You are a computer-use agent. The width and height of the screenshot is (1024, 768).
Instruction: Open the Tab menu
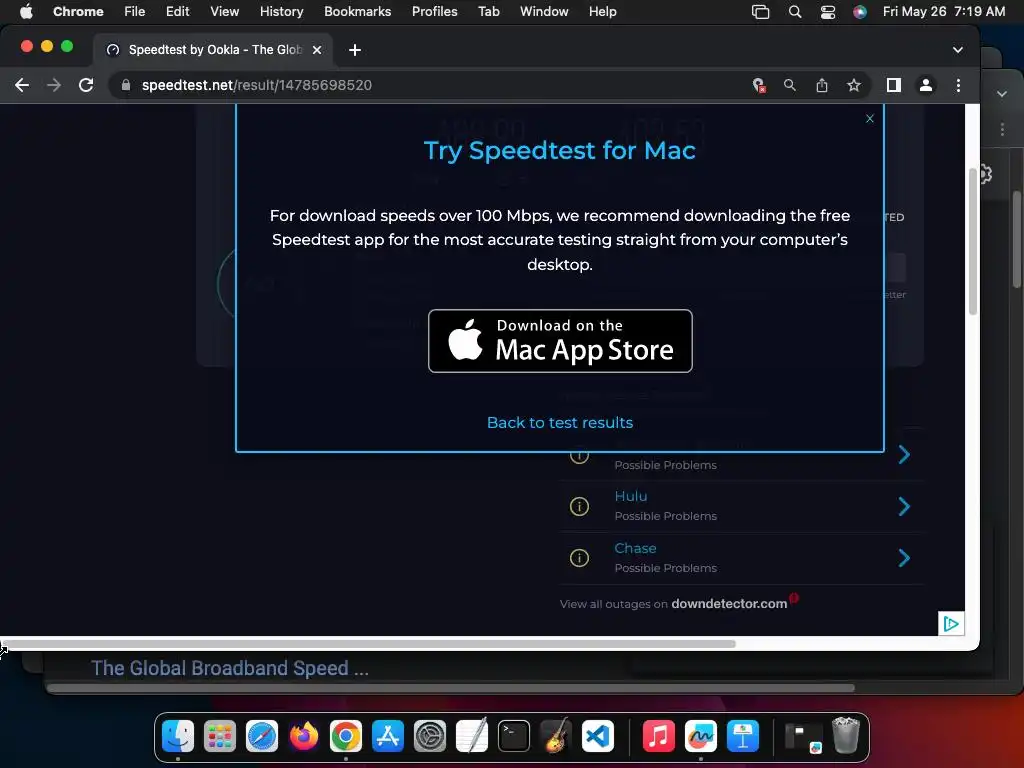[488, 11]
